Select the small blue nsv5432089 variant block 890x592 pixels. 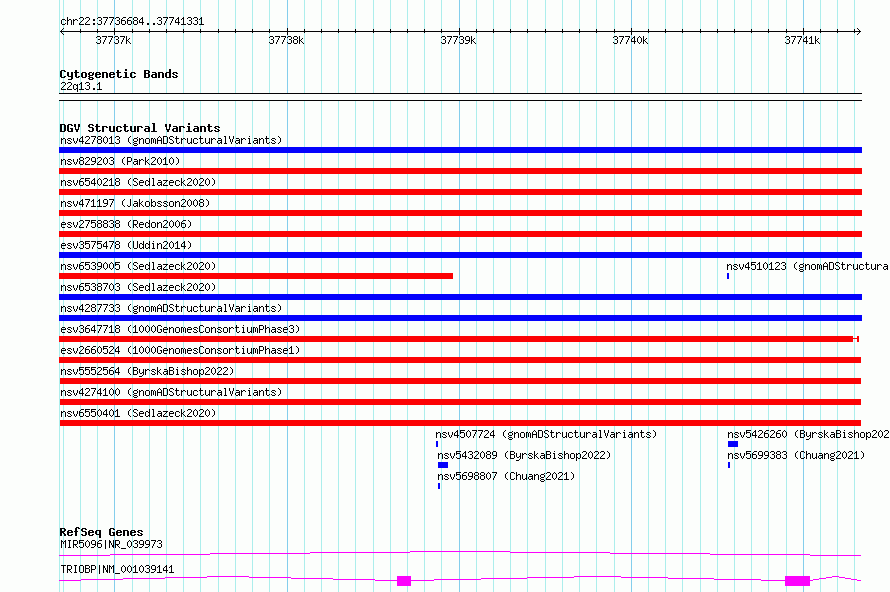[x=443, y=465]
